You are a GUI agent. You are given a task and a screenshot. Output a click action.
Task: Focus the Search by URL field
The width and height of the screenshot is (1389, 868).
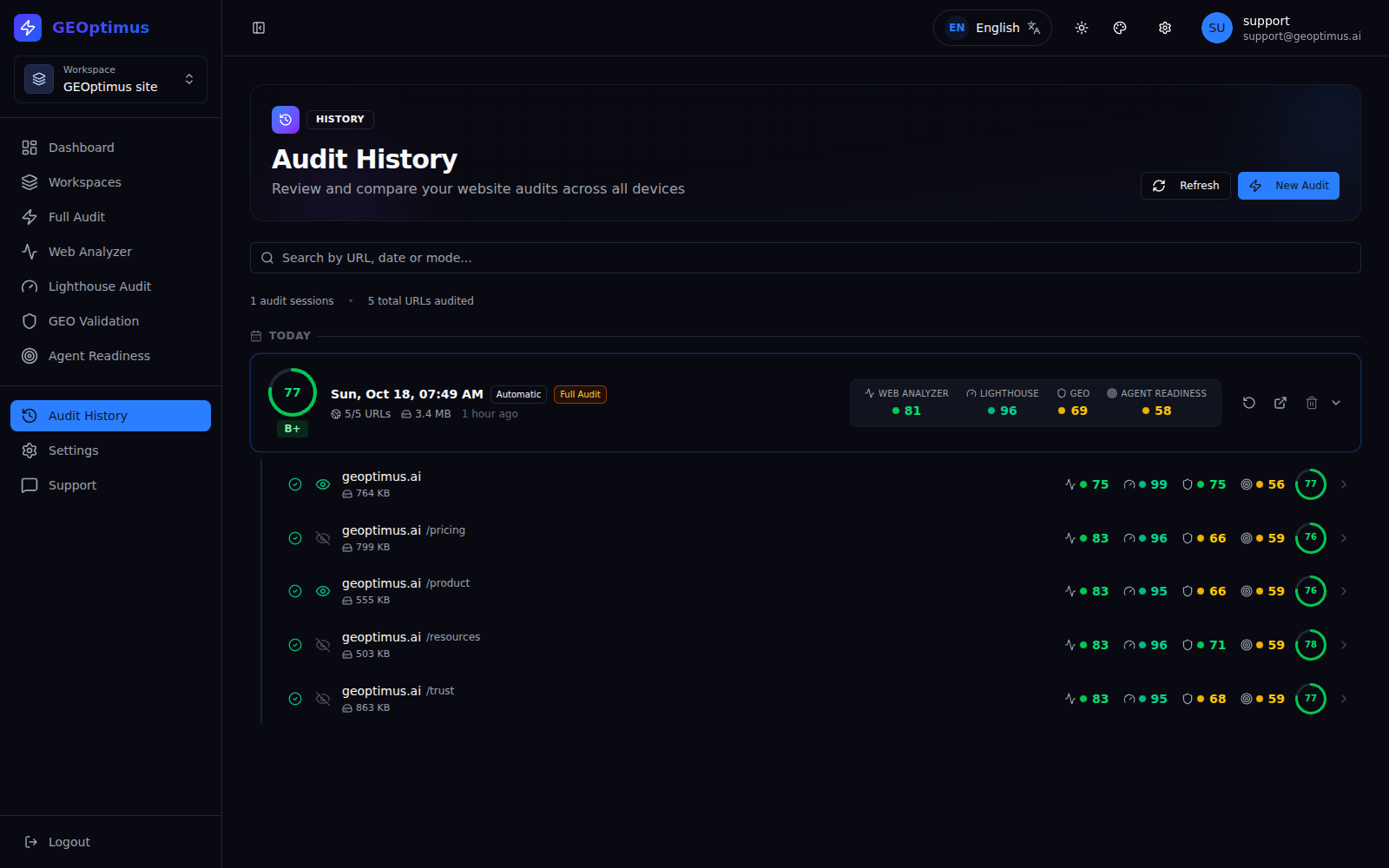click(805, 258)
